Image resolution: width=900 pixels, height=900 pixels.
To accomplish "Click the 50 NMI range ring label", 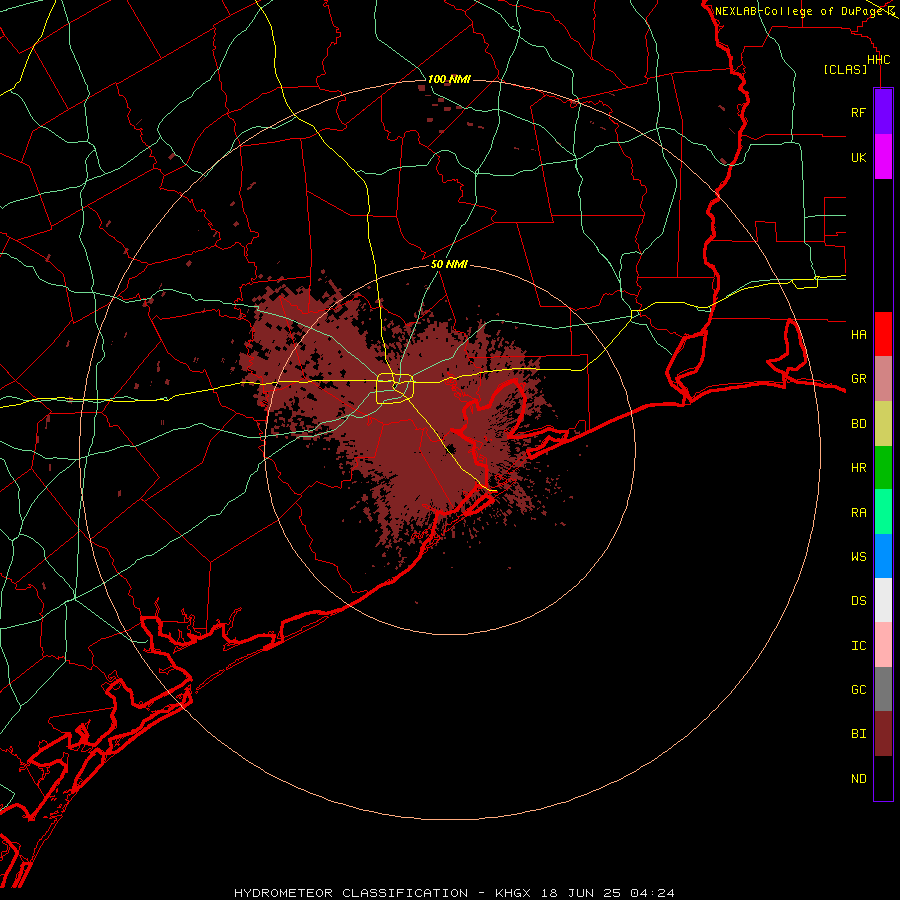I will coord(449,264).
